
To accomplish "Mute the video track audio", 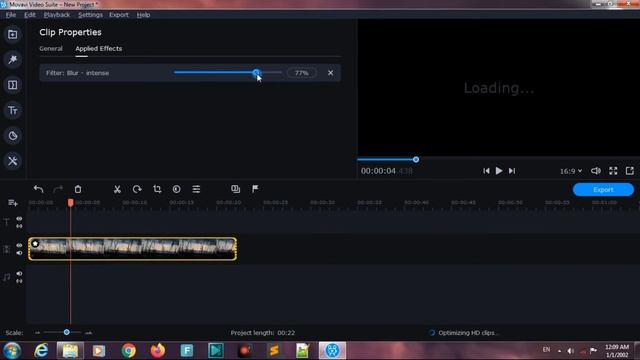I will tap(19, 253).
